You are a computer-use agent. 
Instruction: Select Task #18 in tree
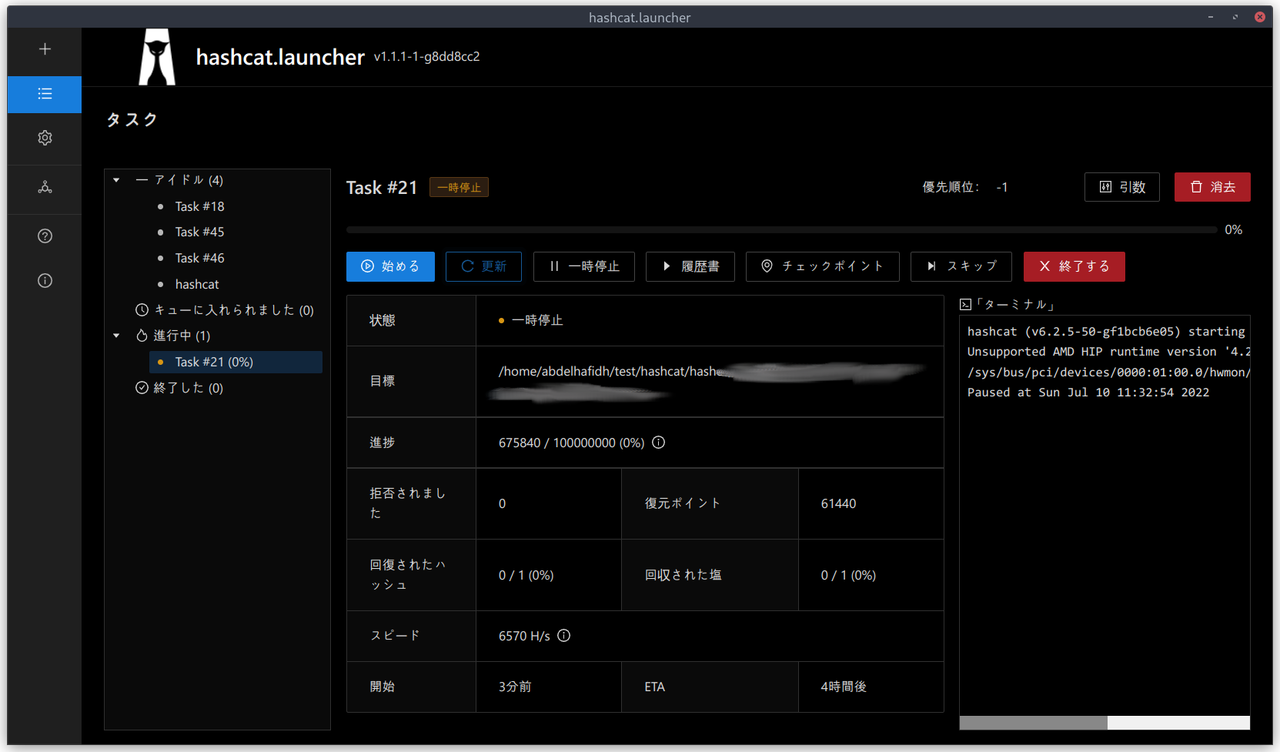[199, 206]
